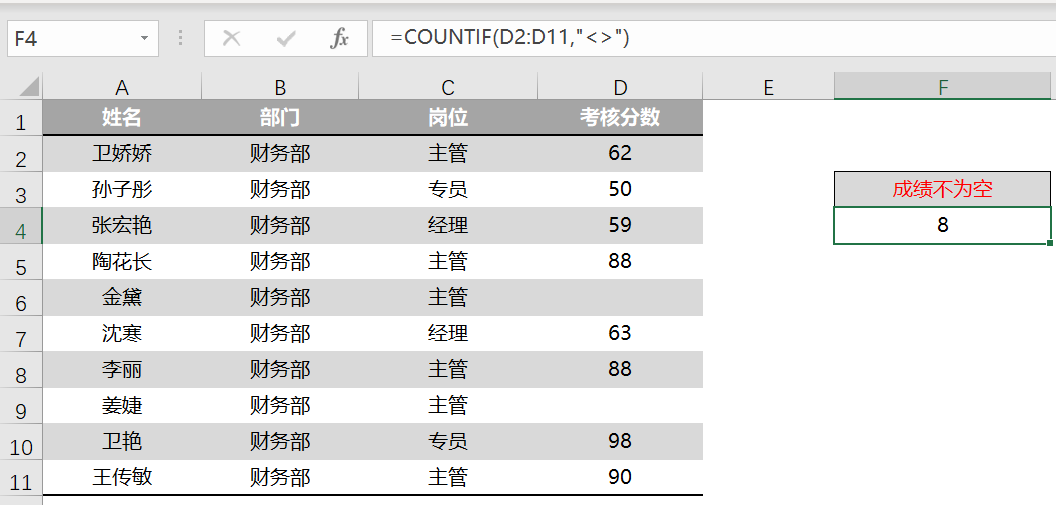This screenshot has height=505, width=1056.
Task: Click the Cancel (X) formula bar icon
Action: 232,38
